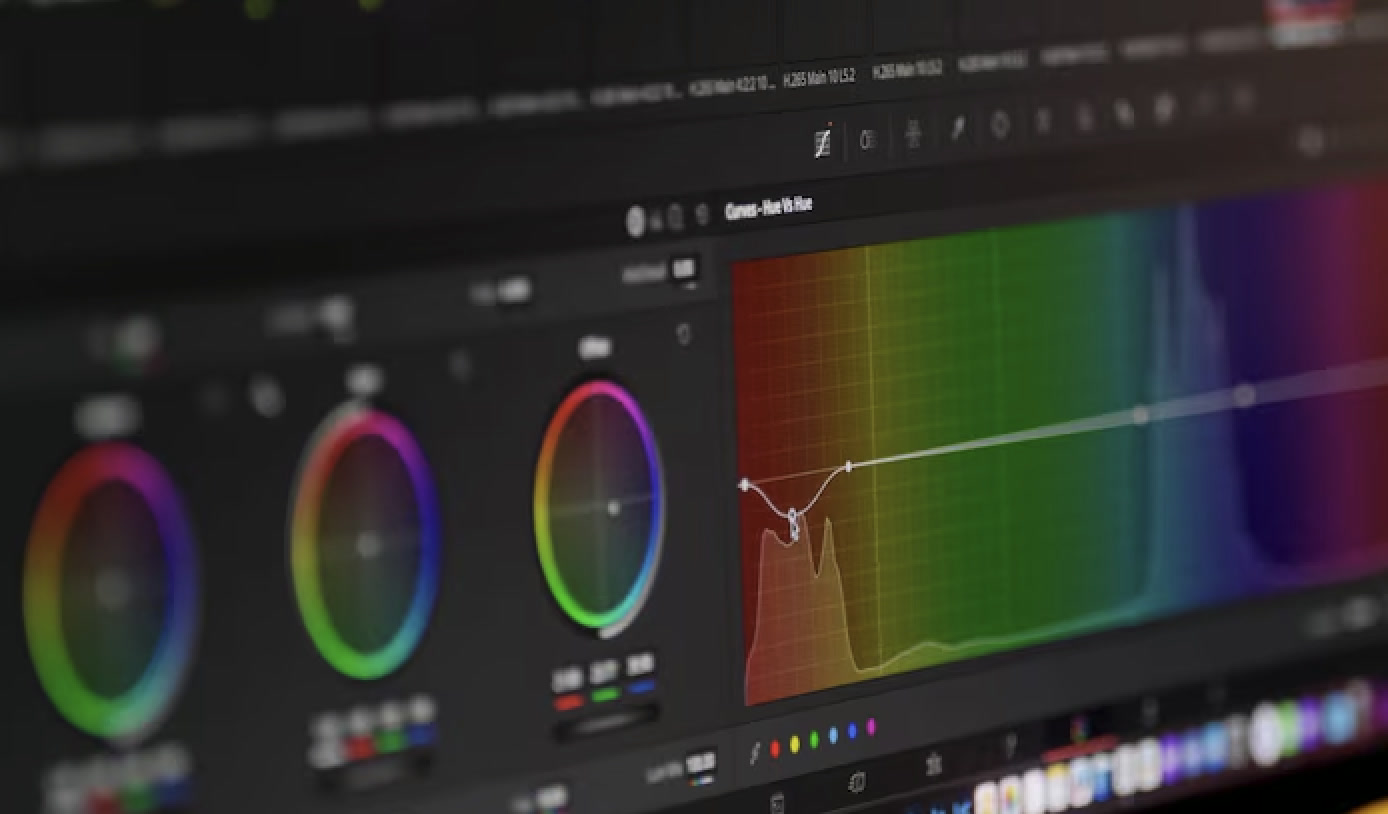Image resolution: width=1388 pixels, height=814 pixels.
Task: Select the green hue preset dot
Action: (x=814, y=739)
